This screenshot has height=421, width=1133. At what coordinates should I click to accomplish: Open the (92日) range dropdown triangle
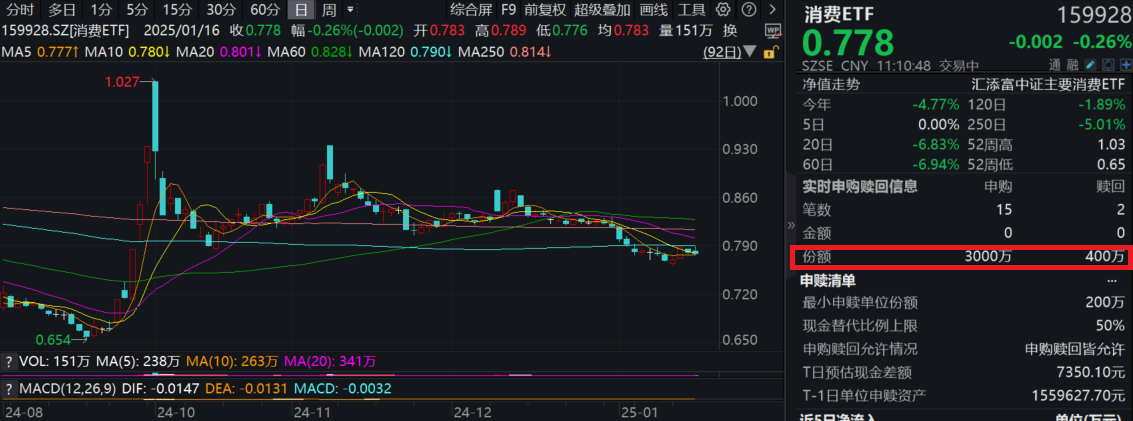(x=751, y=53)
